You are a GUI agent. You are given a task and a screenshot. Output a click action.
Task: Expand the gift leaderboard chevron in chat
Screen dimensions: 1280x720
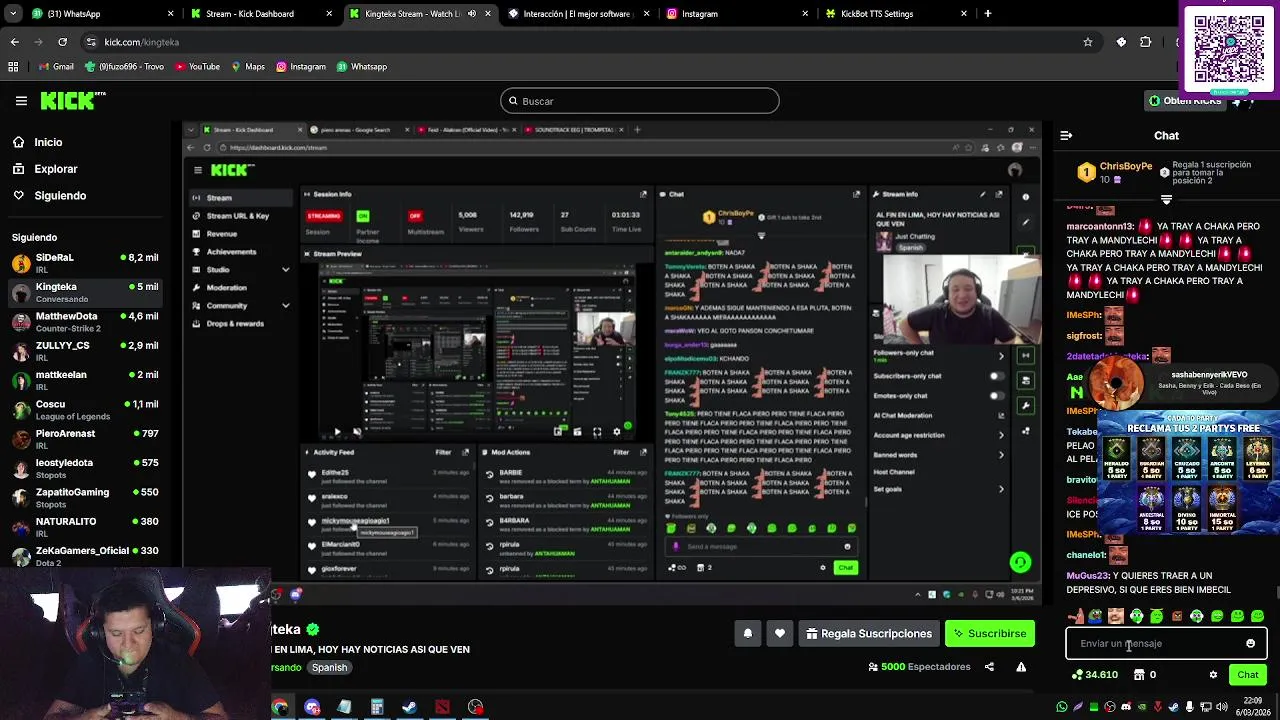click(1166, 200)
